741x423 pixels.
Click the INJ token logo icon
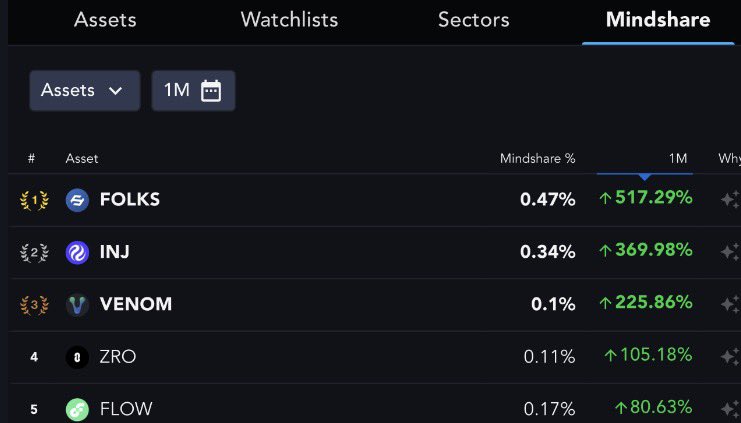pyautogui.click(x=77, y=253)
